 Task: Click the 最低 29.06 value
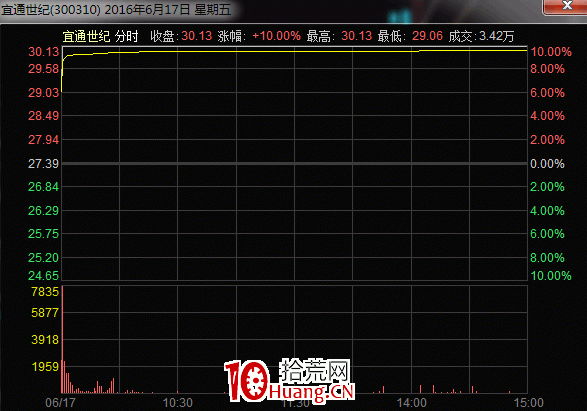click(410, 36)
